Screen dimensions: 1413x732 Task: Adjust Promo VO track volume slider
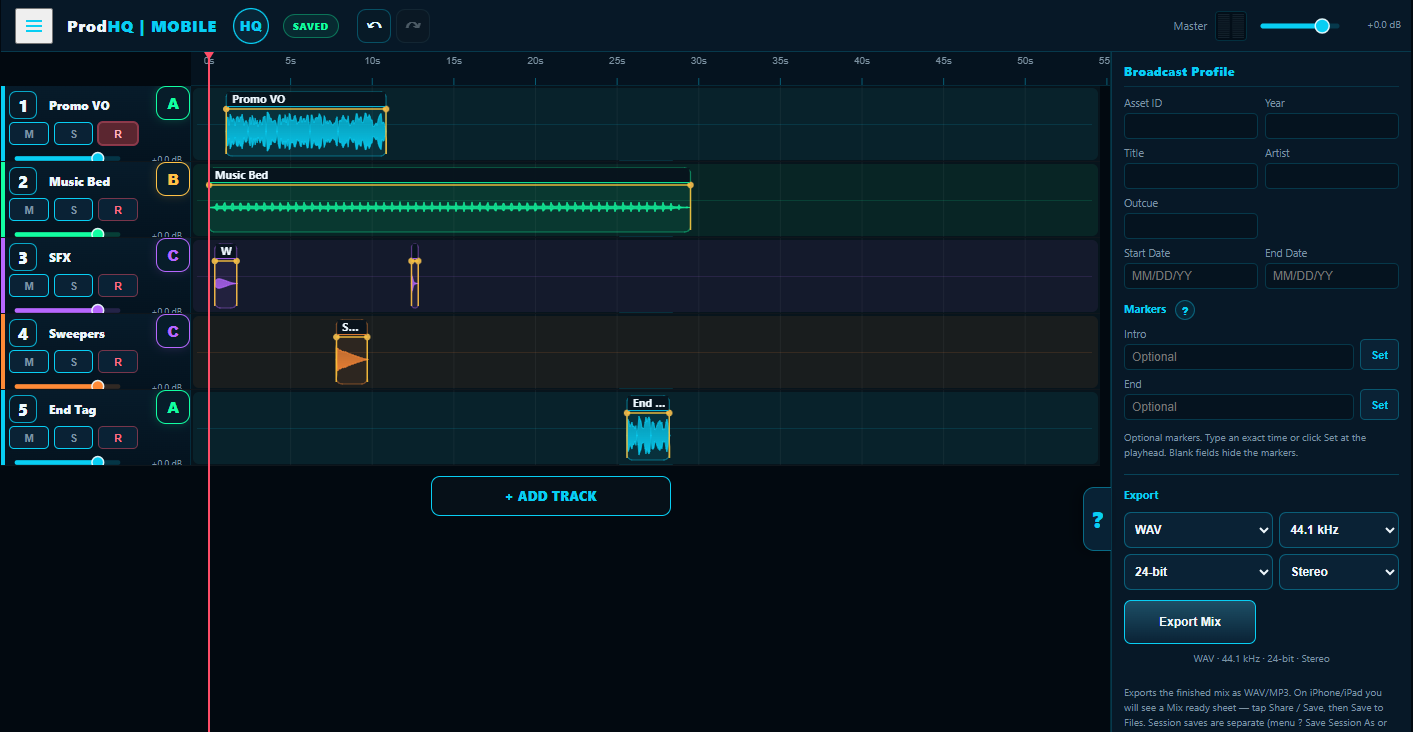(x=67, y=157)
